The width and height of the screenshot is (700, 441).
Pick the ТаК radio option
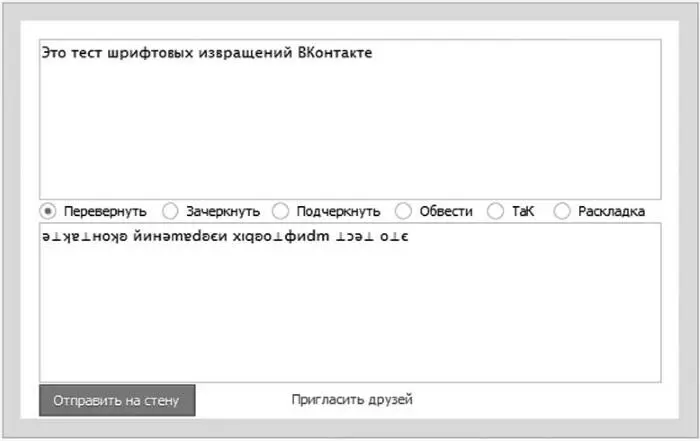[496, 211]
